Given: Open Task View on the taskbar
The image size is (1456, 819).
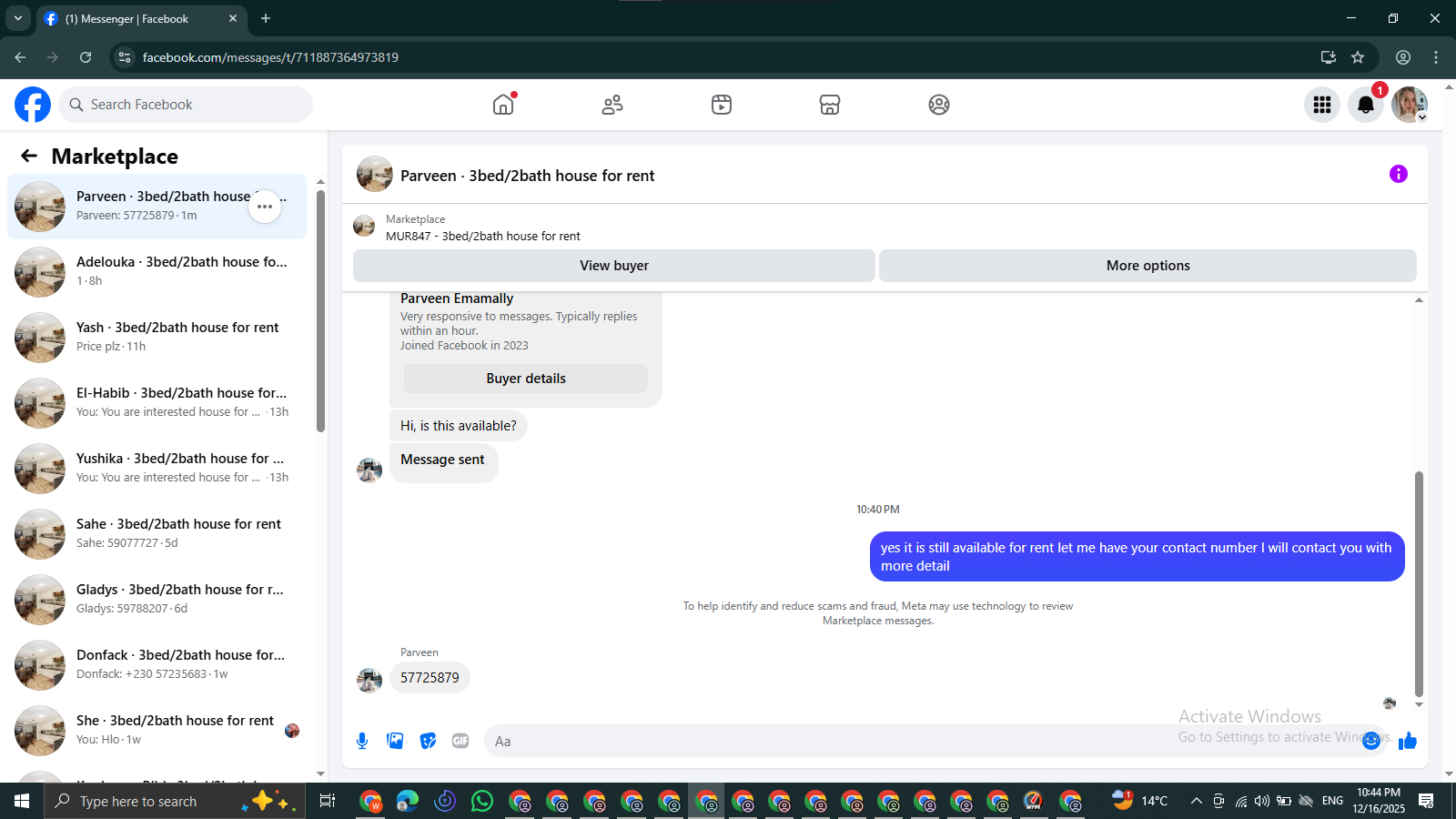Looking at the screenshot, I should tap(328, 801).
